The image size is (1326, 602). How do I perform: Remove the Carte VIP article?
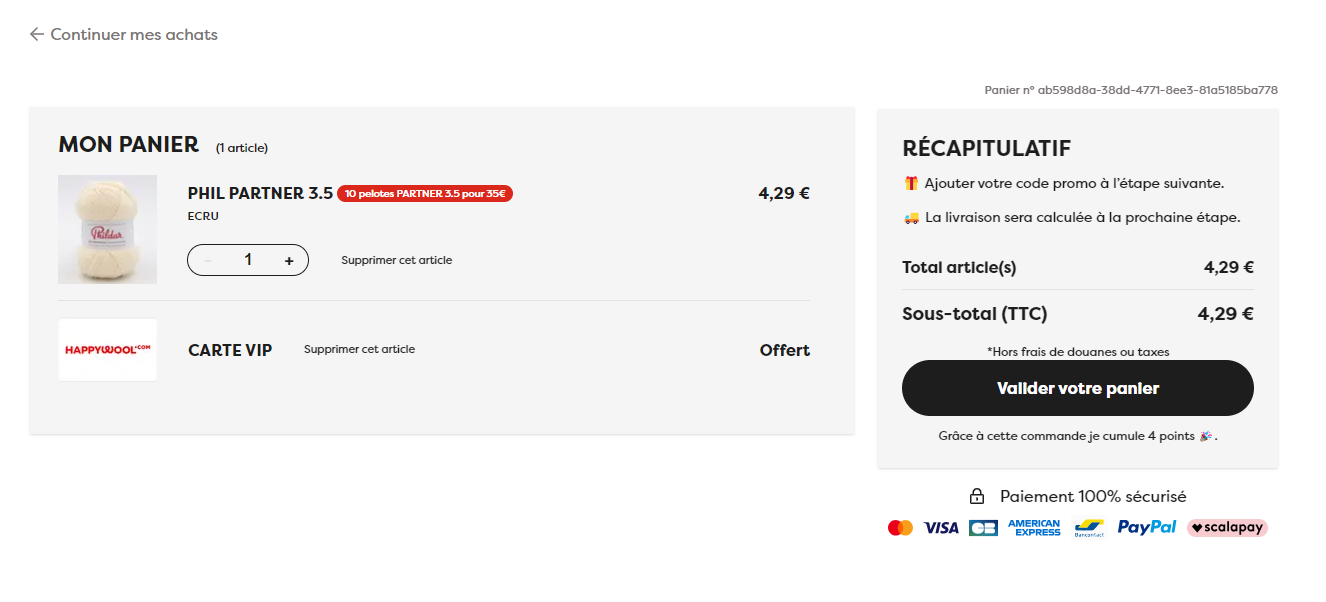coord(359,349)
